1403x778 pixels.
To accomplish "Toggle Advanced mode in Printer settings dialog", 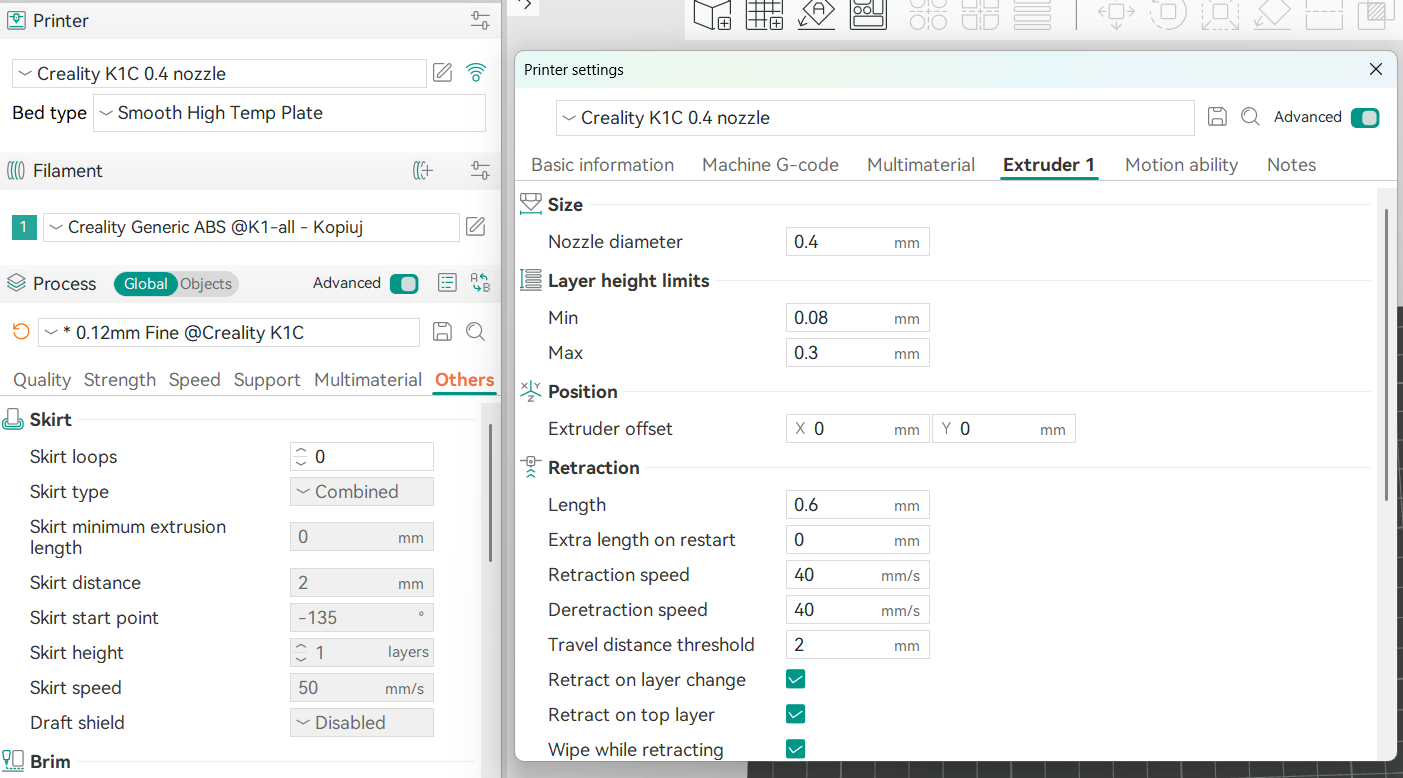I will pyautogui.click(x=1364, y=118).
